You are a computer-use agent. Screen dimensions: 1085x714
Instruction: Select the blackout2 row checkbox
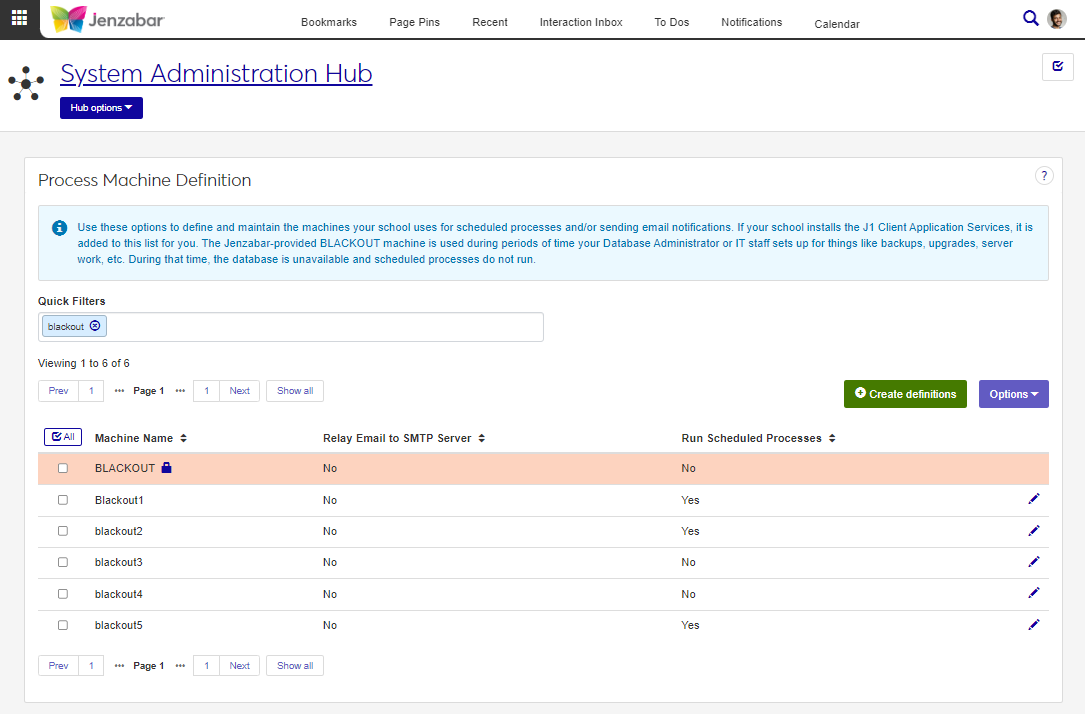click(63, 531)
